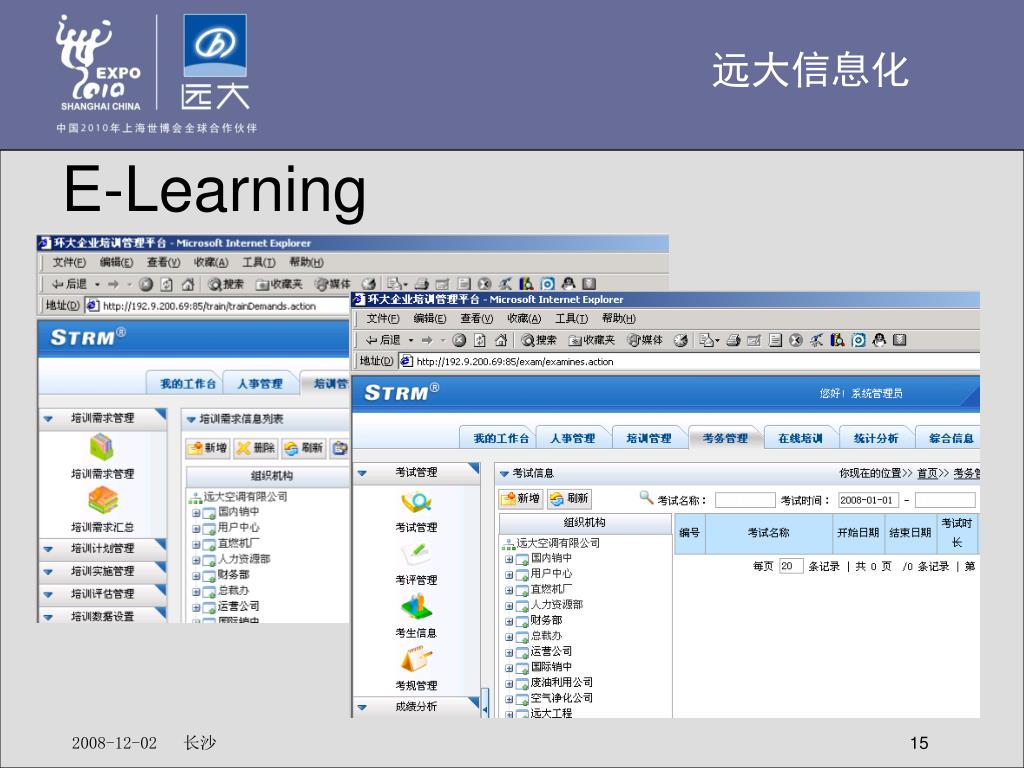
Task: Click 新增 button in exam window
Action: [x=520, y=499]
